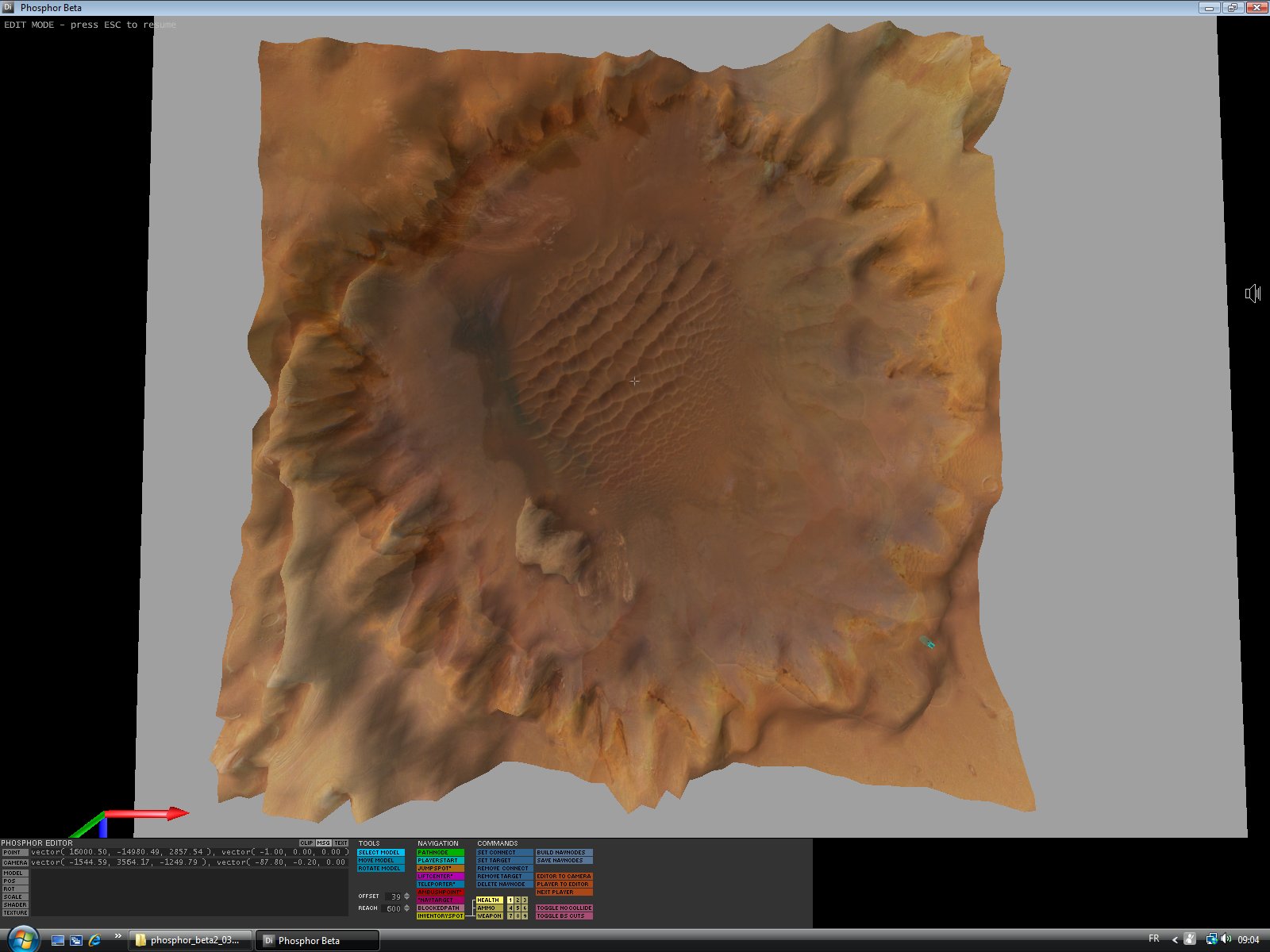Select WEAPON inventory type
This screenshot has width=1270, height=952.
(490, 916)
